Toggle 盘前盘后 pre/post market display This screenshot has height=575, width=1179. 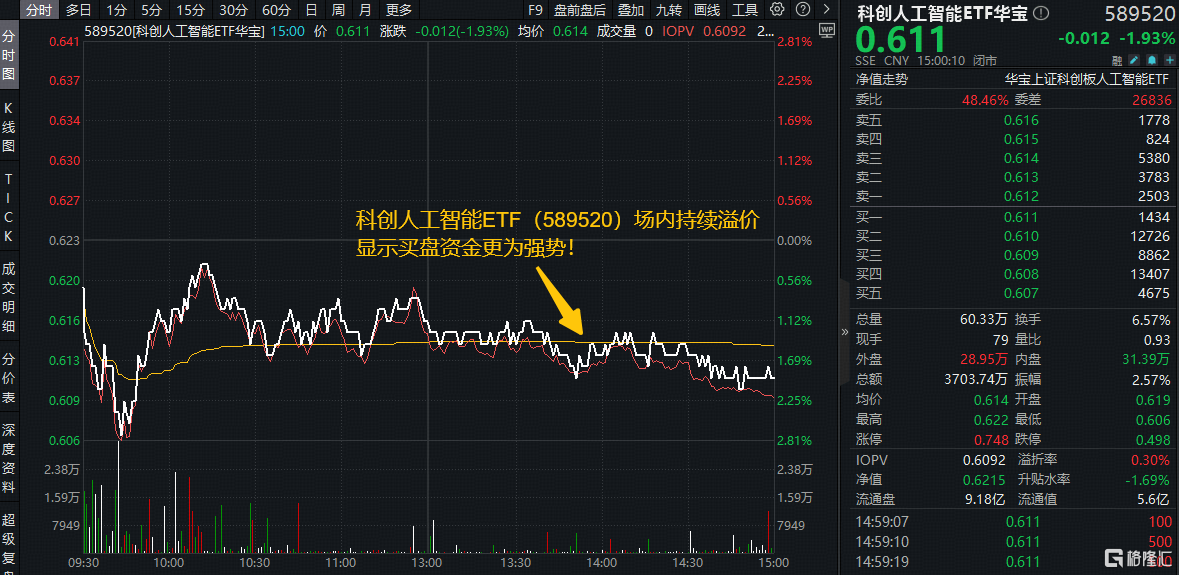click(580, 10)
